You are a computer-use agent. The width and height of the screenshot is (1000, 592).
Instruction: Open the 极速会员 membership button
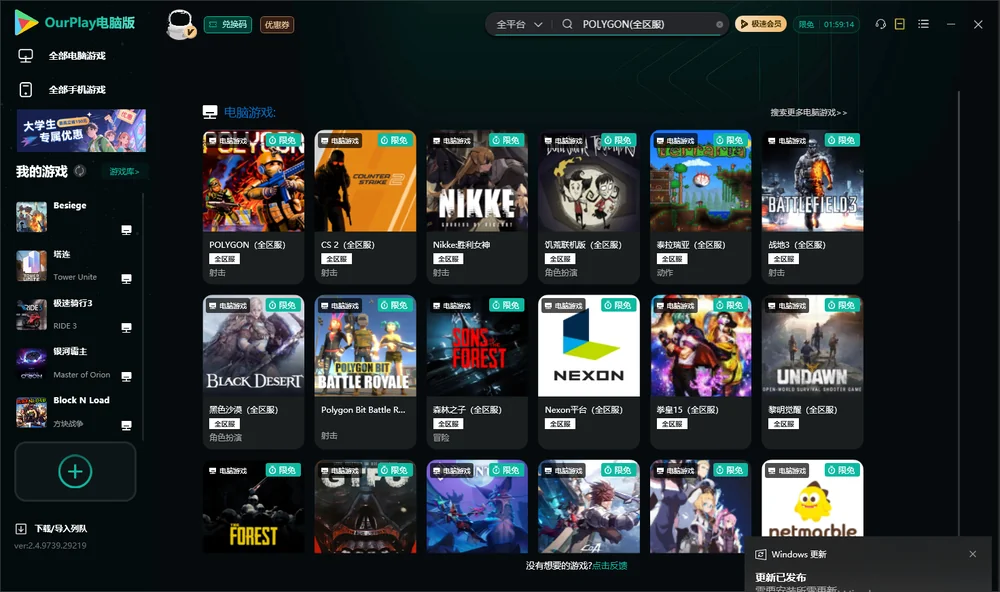click(x=761, y=24)
